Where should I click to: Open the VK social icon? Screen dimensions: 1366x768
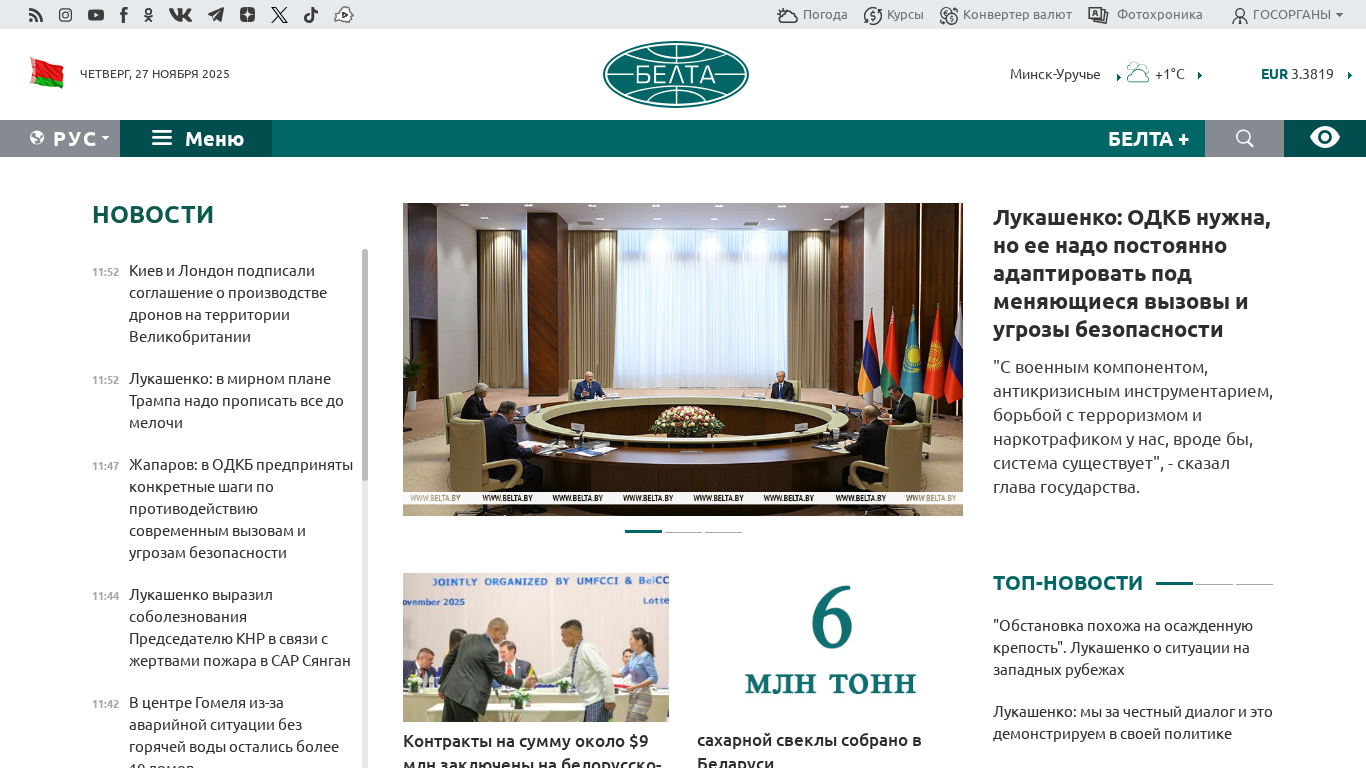(x=181, y=15)
